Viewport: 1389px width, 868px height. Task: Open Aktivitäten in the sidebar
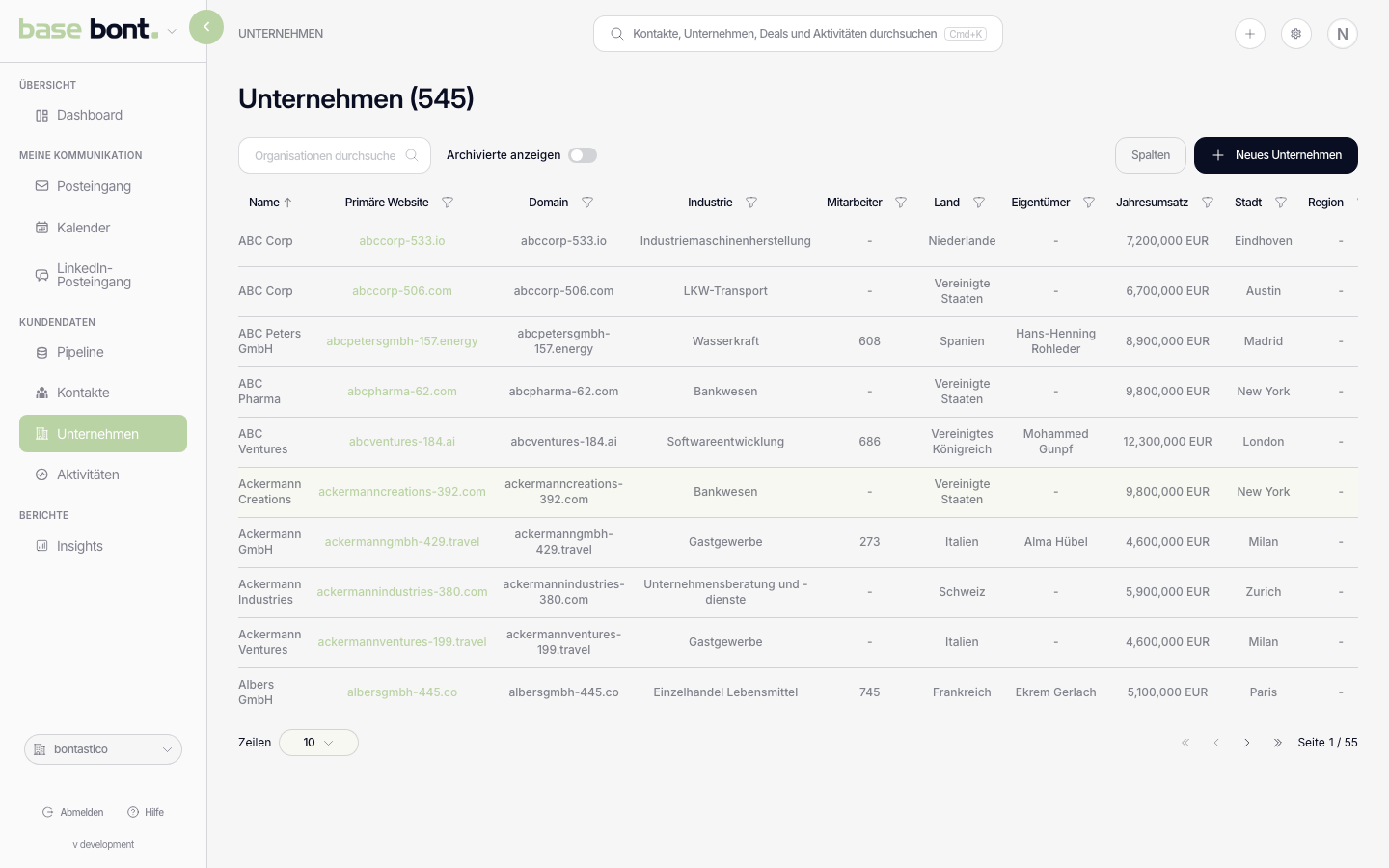pyautogui.click(x=103, y=475)
